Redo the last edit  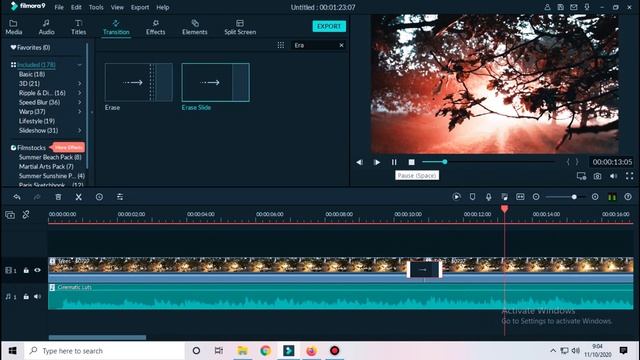[x=37, y=197]
